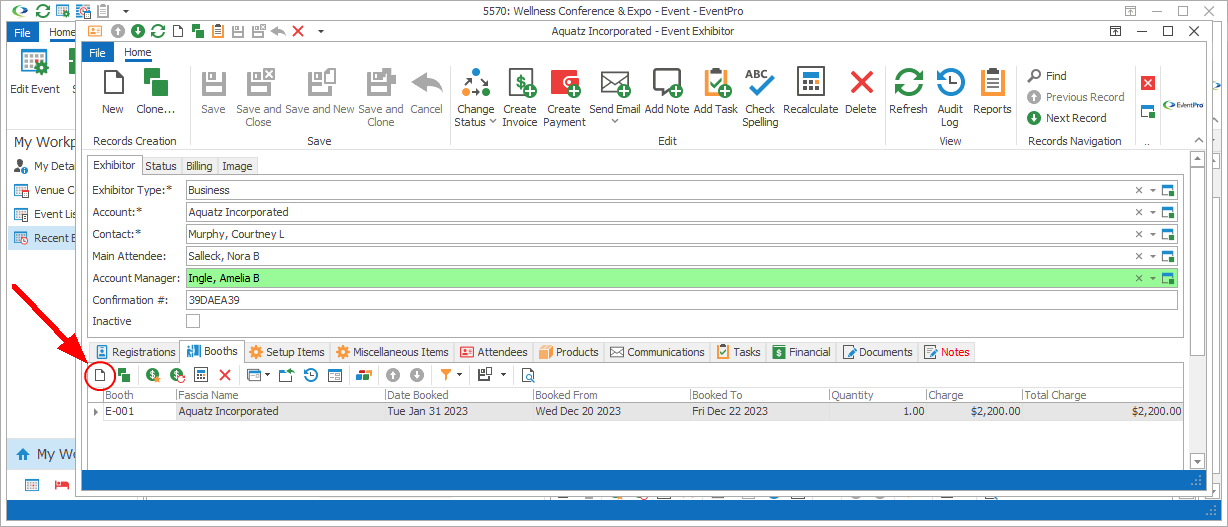Open Reports from the ribbon
Viewport: 1228px width, 527px height.
(x=992, y=91)
